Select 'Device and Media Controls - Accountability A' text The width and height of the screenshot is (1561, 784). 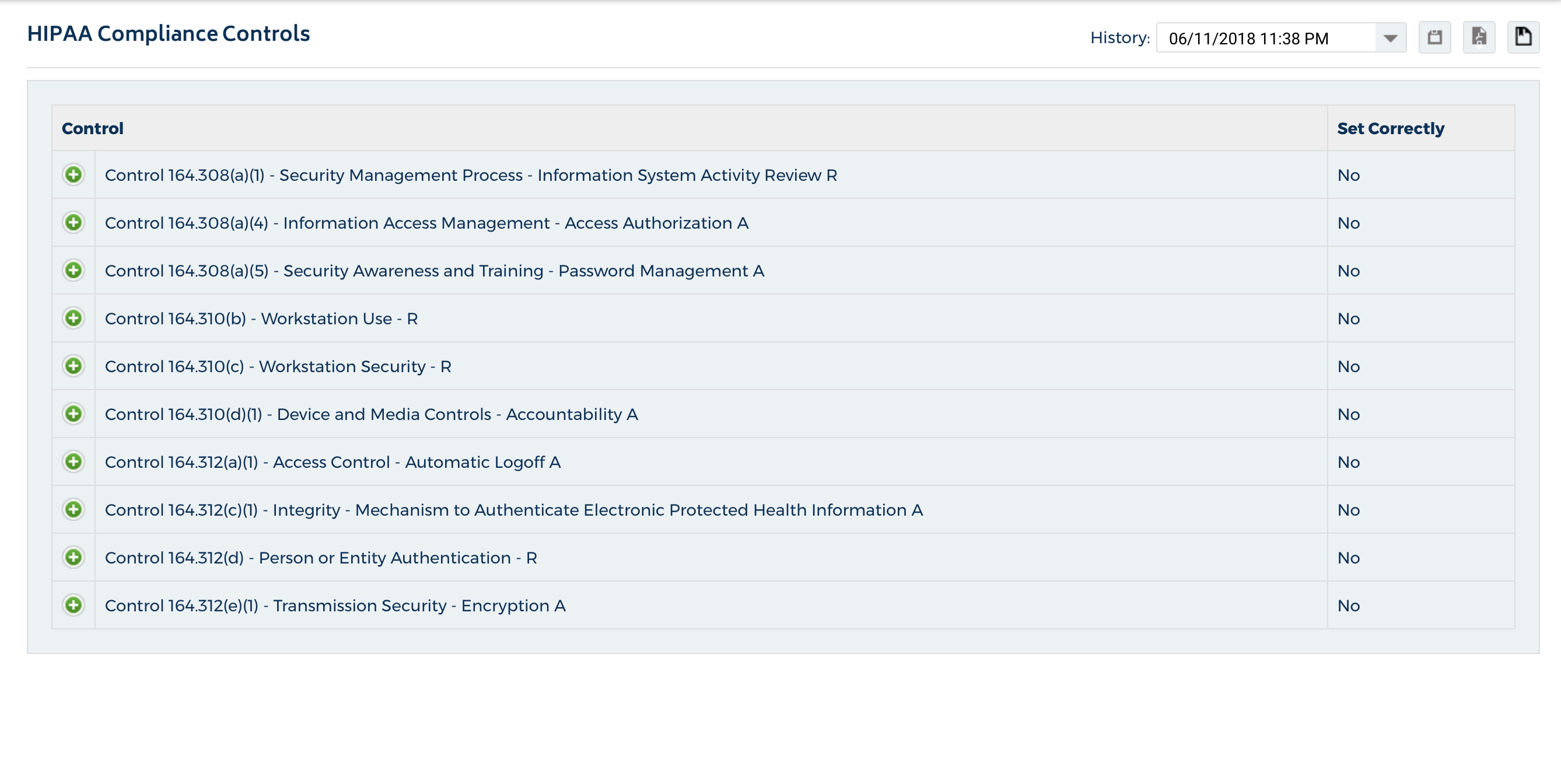[457, 414]
